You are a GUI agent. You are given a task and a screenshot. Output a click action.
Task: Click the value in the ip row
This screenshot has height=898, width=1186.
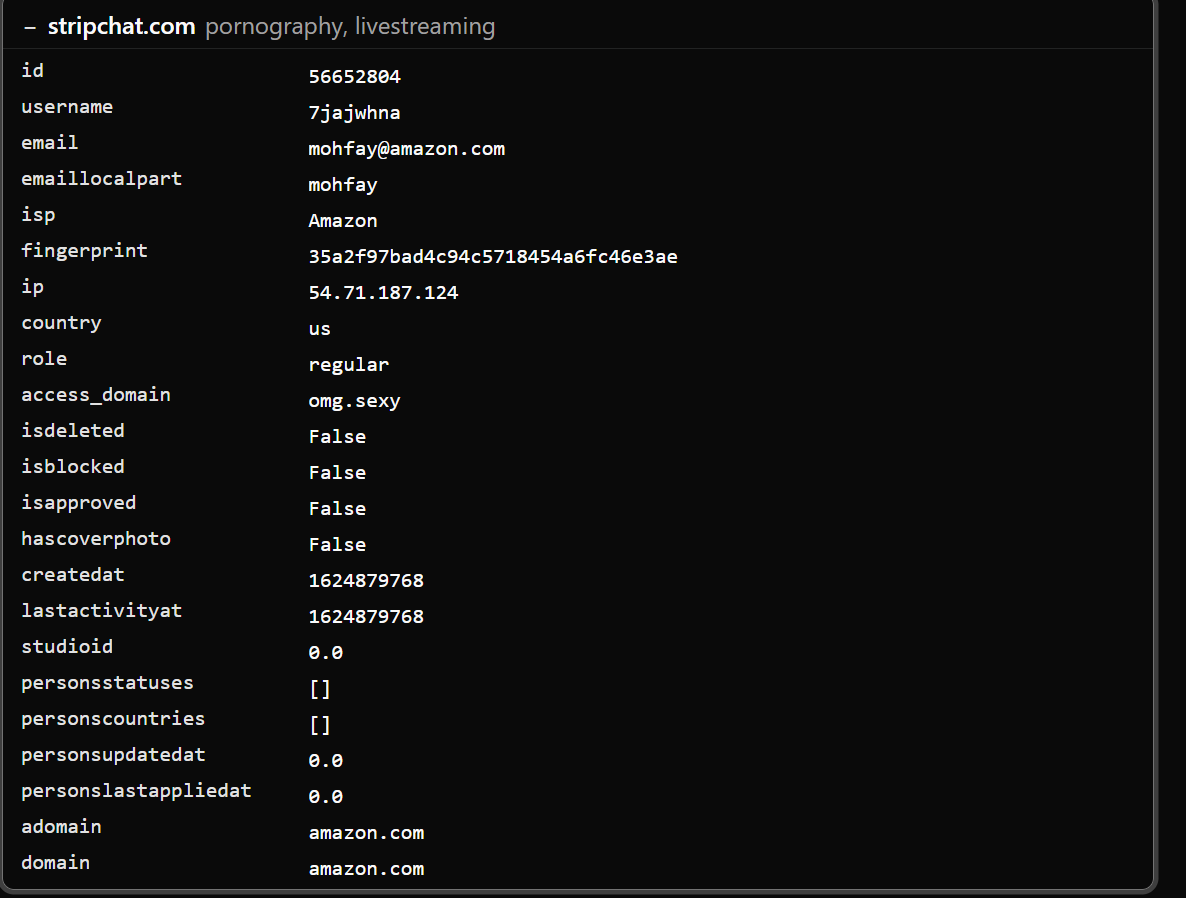pyautogui.click(x=383, y=293)
